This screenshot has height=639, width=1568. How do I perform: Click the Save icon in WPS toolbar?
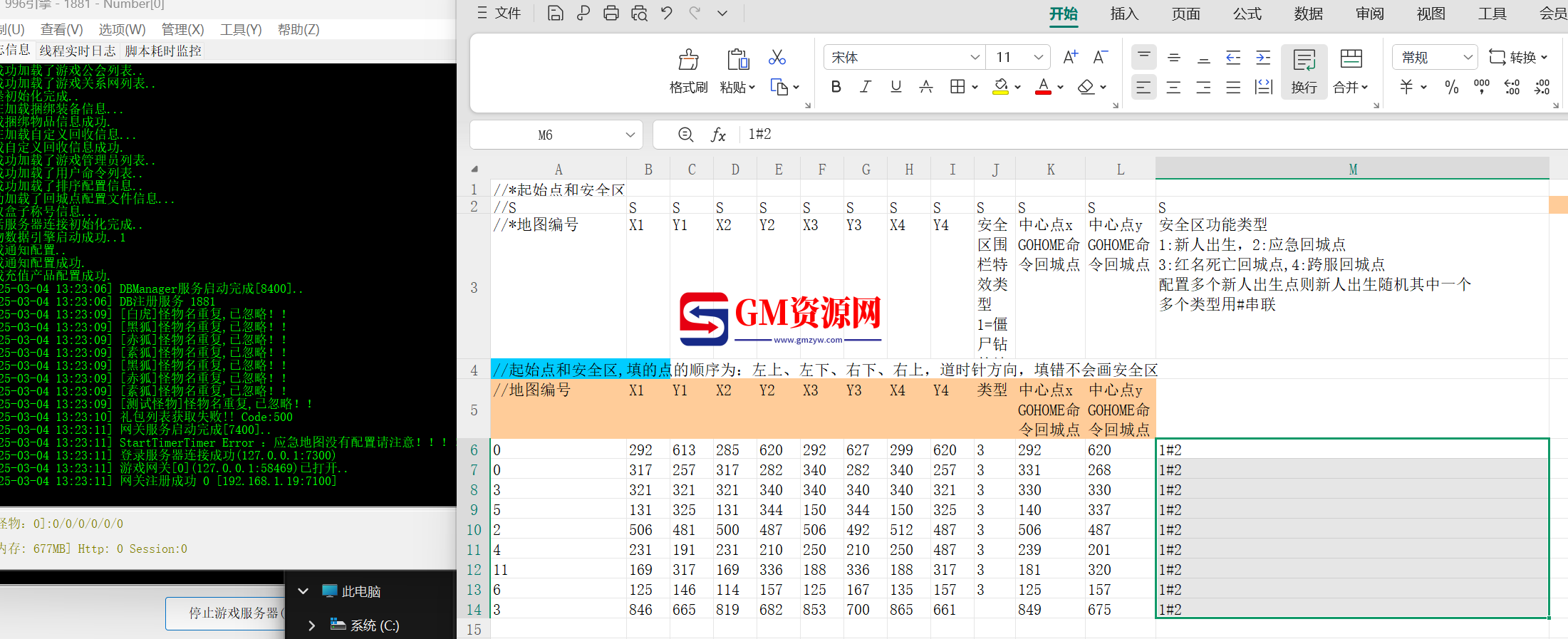(555, 13)
